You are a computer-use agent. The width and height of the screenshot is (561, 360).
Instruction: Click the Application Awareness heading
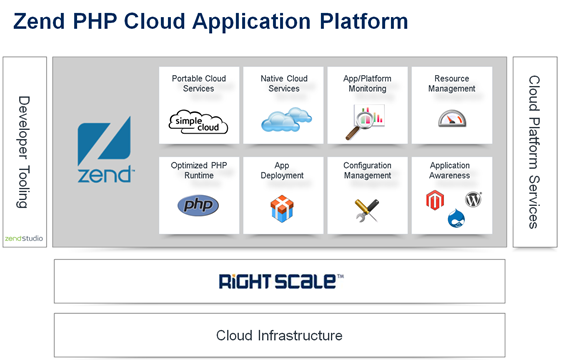click(x=450, y=170)
